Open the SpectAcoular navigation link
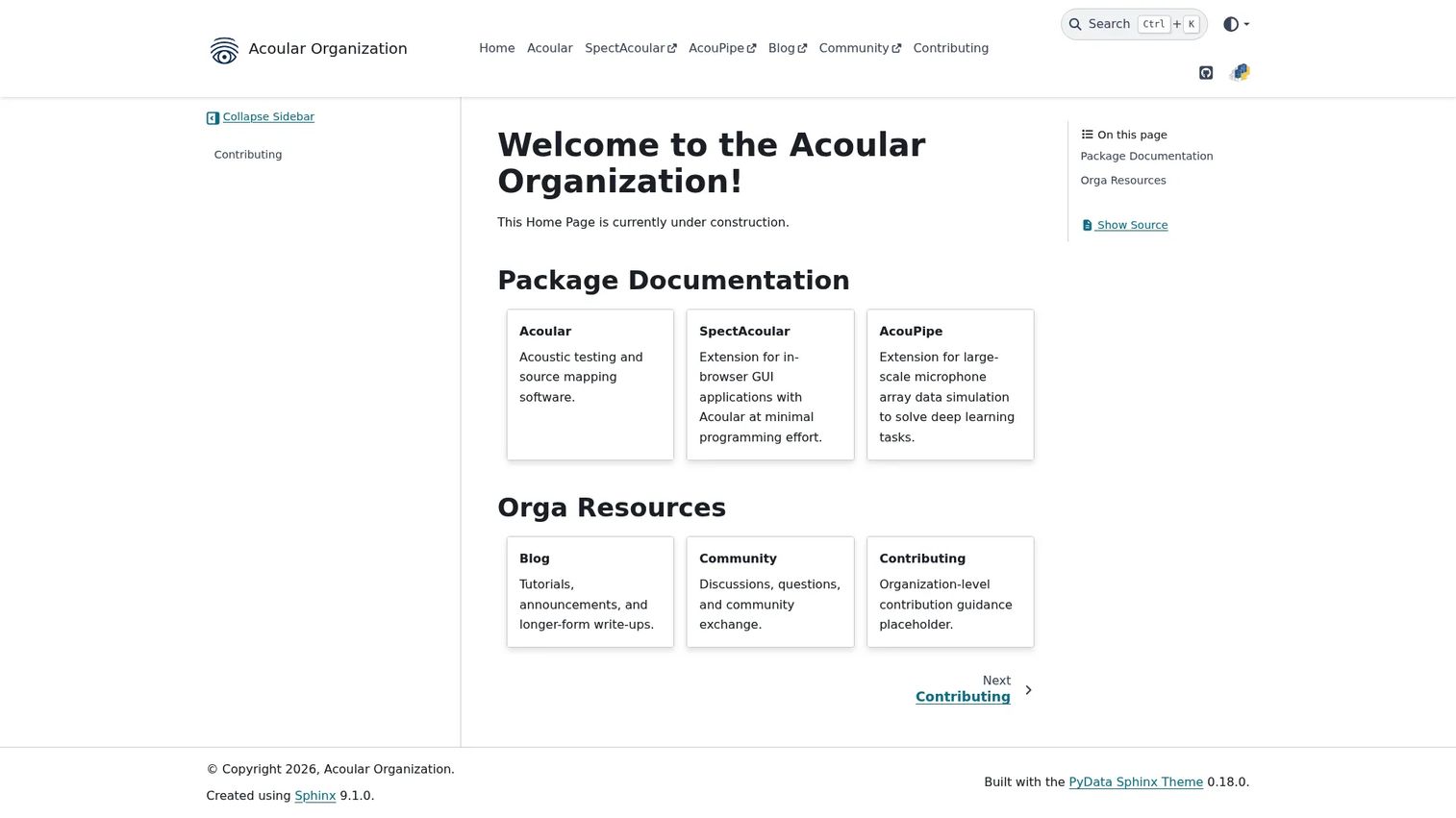This screenshot has width=1456, height=818. 631,48
